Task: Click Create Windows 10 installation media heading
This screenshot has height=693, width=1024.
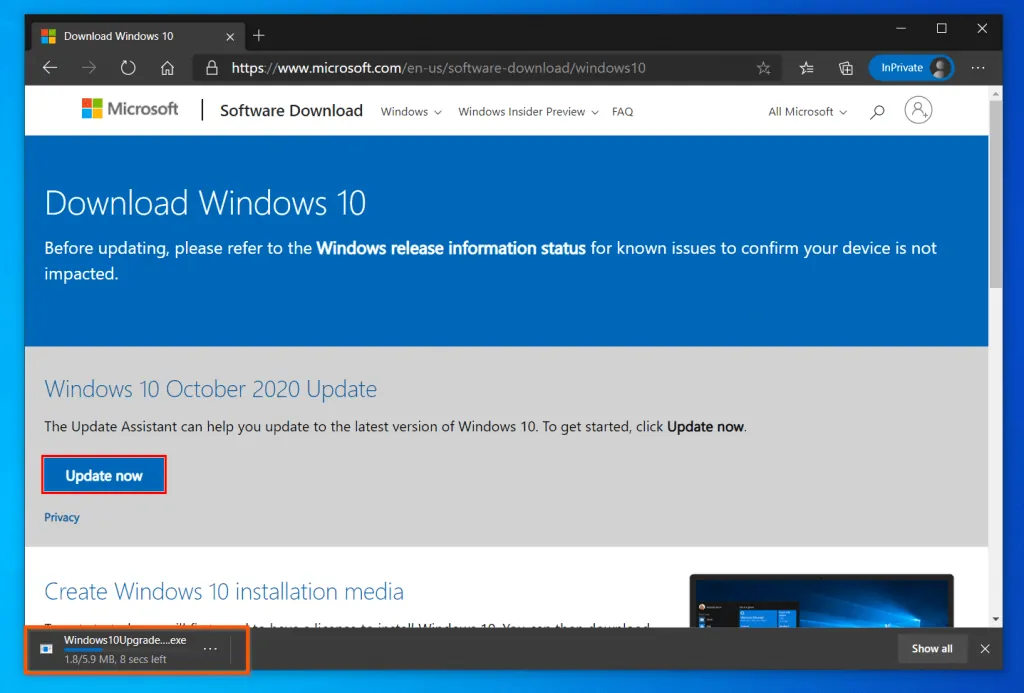Action: (224, 591)
